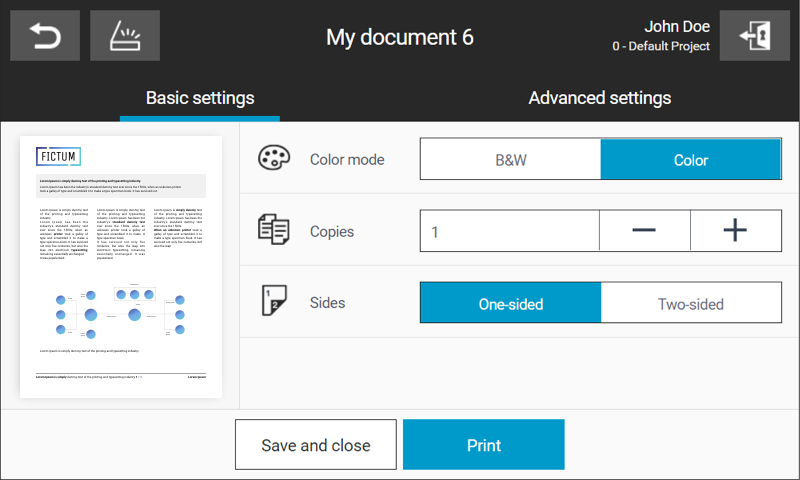Click the page sides icon

point(274,301)
